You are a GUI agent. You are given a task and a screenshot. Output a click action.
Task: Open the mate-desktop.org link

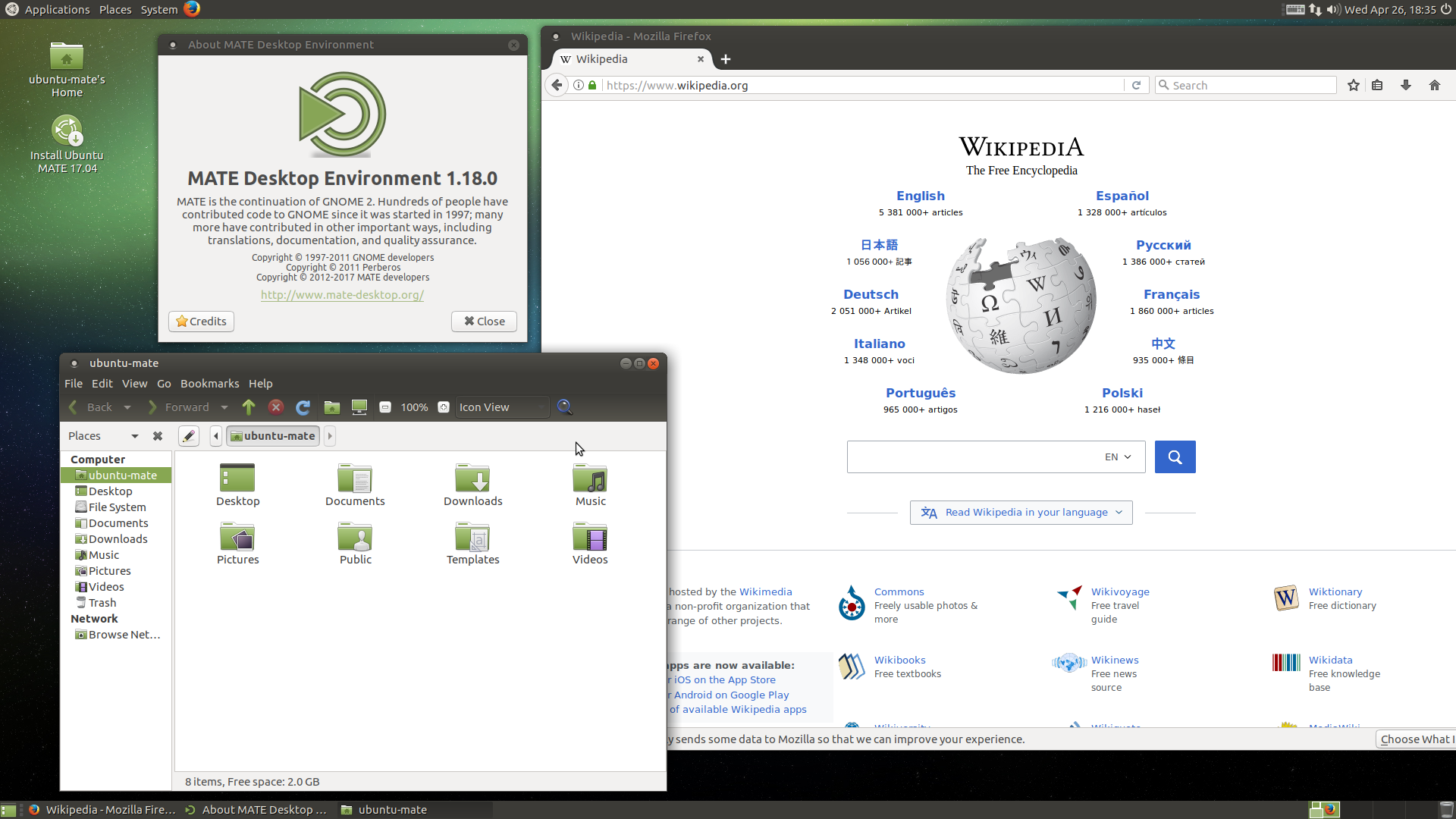pos(342,295)
